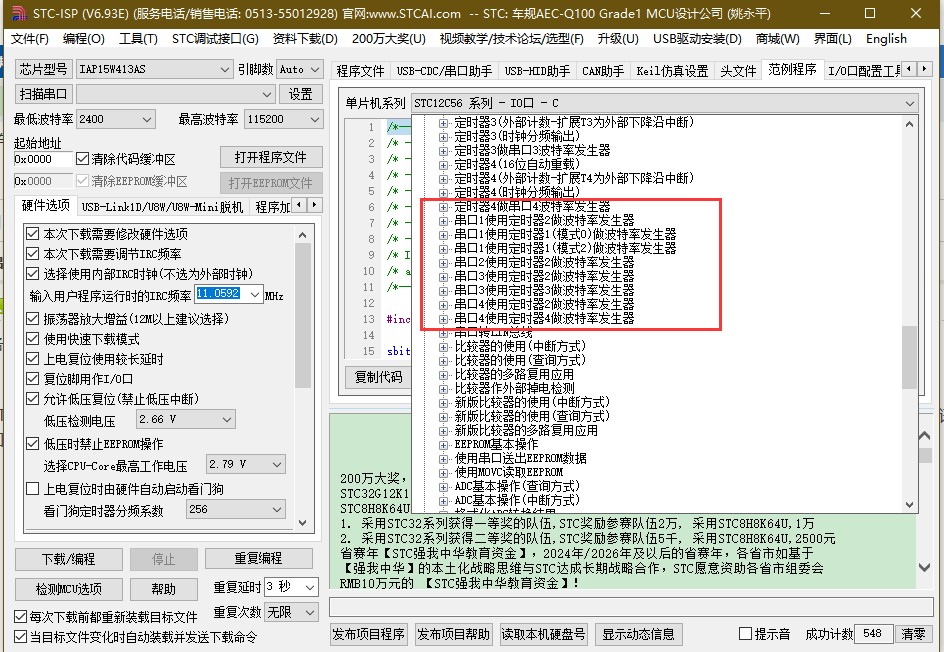Viewport: 944px width, 652px height.
Task: Open the 文件(F) menu
Action: (x=30, y=39)
